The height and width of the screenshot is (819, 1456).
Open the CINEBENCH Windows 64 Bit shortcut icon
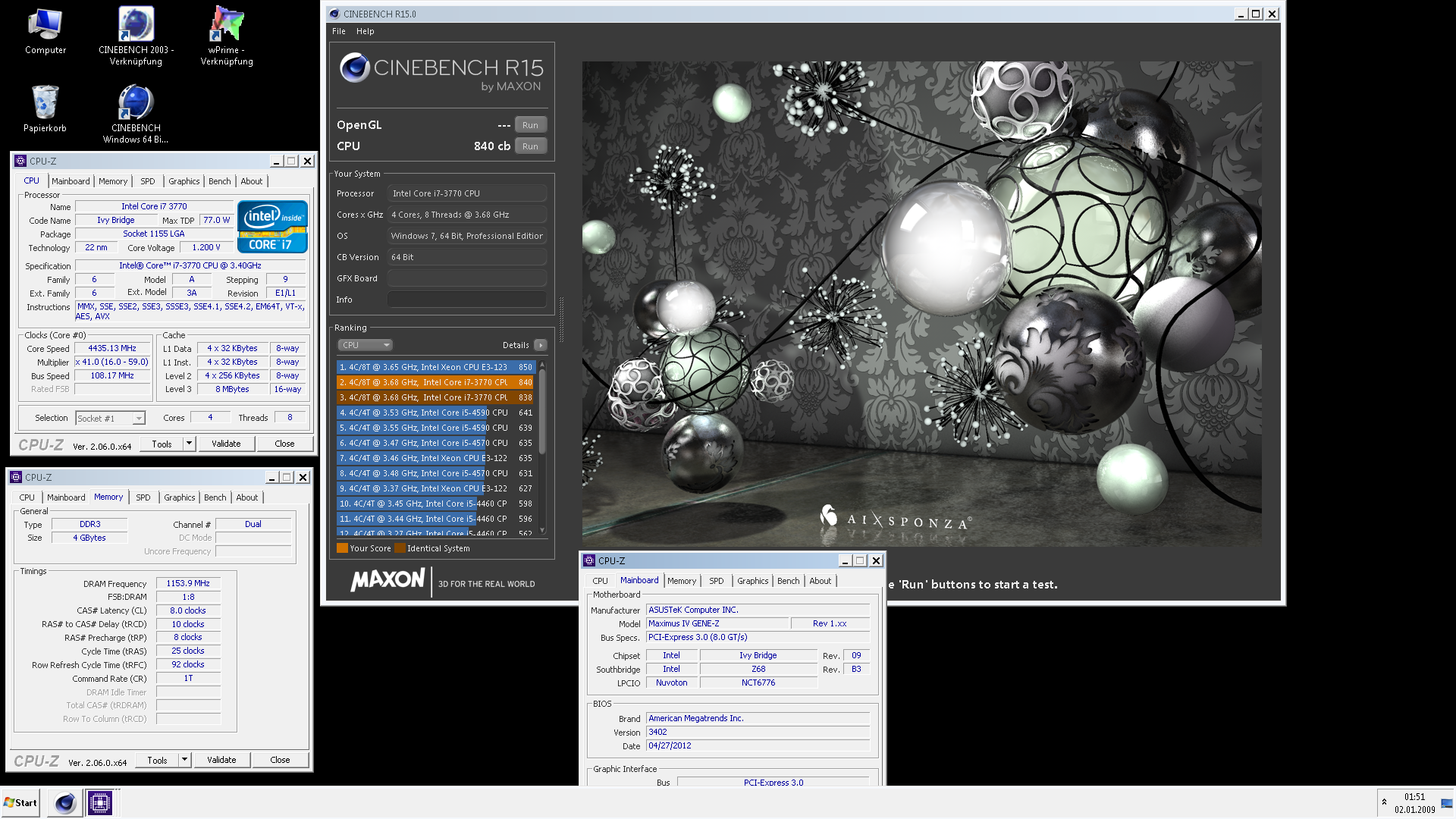[136, 114]
